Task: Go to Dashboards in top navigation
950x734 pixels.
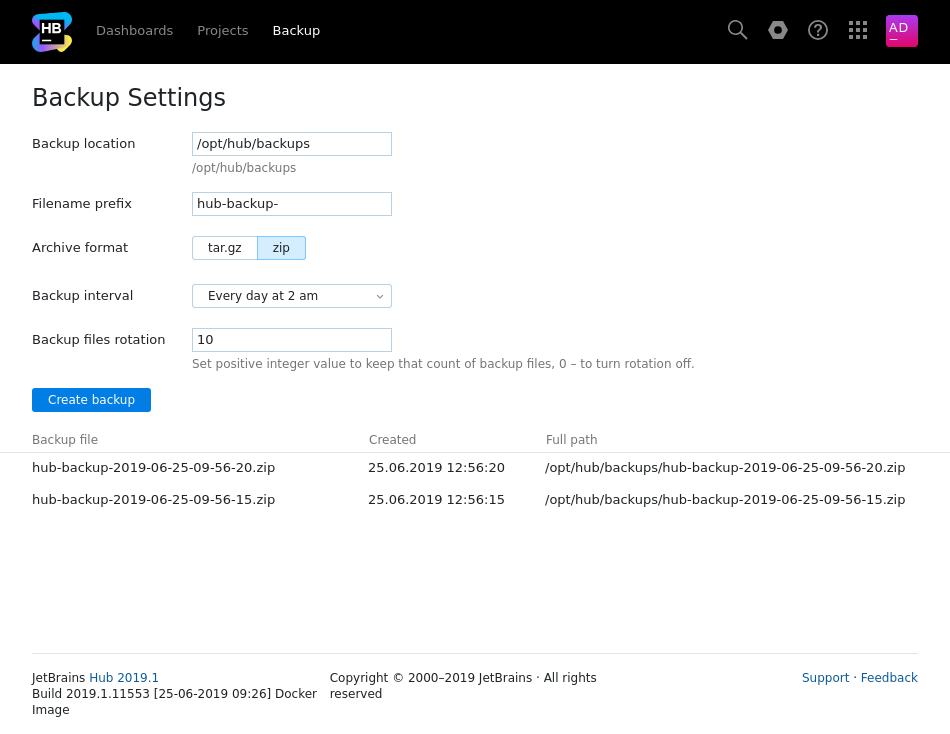Action: [134, 31]
